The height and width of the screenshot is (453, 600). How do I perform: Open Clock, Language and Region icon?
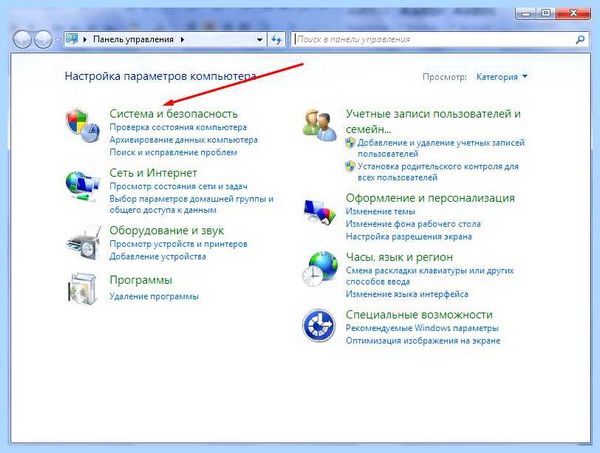coord(320,269)
